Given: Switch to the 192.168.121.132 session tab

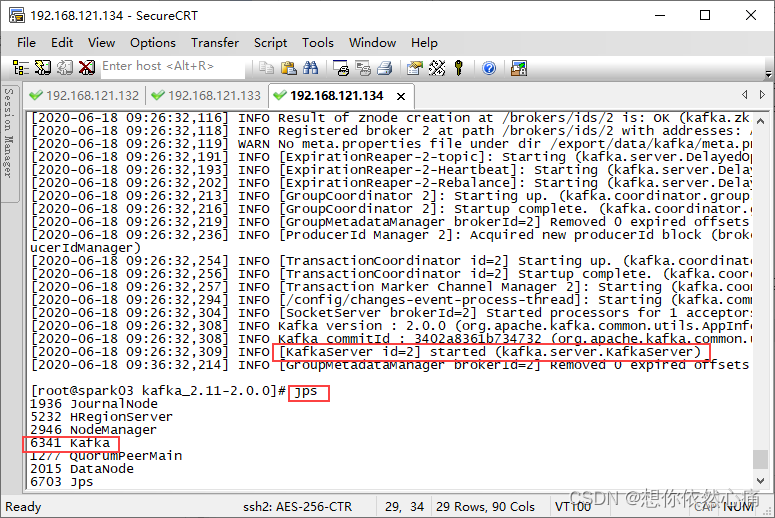Looking at the screenshot, I should tap(85, 95).
